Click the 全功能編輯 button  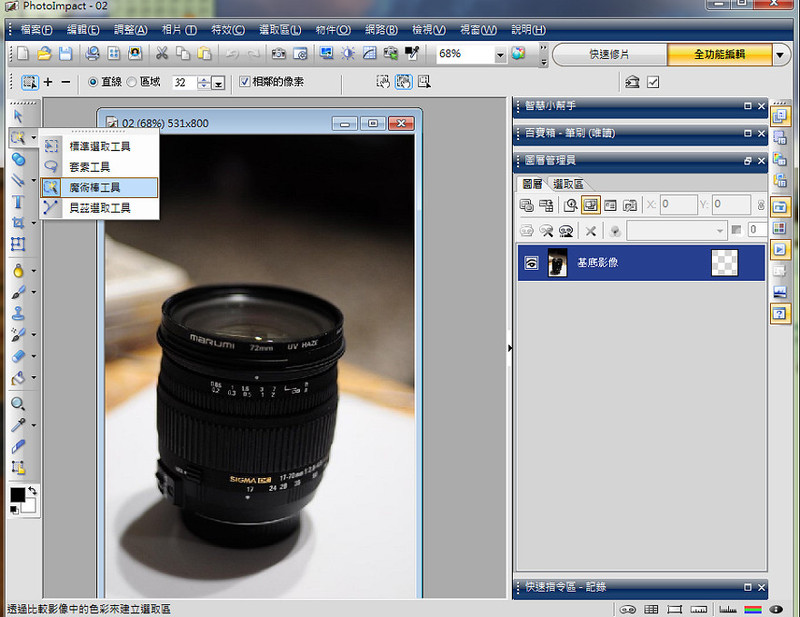(719, 55)
